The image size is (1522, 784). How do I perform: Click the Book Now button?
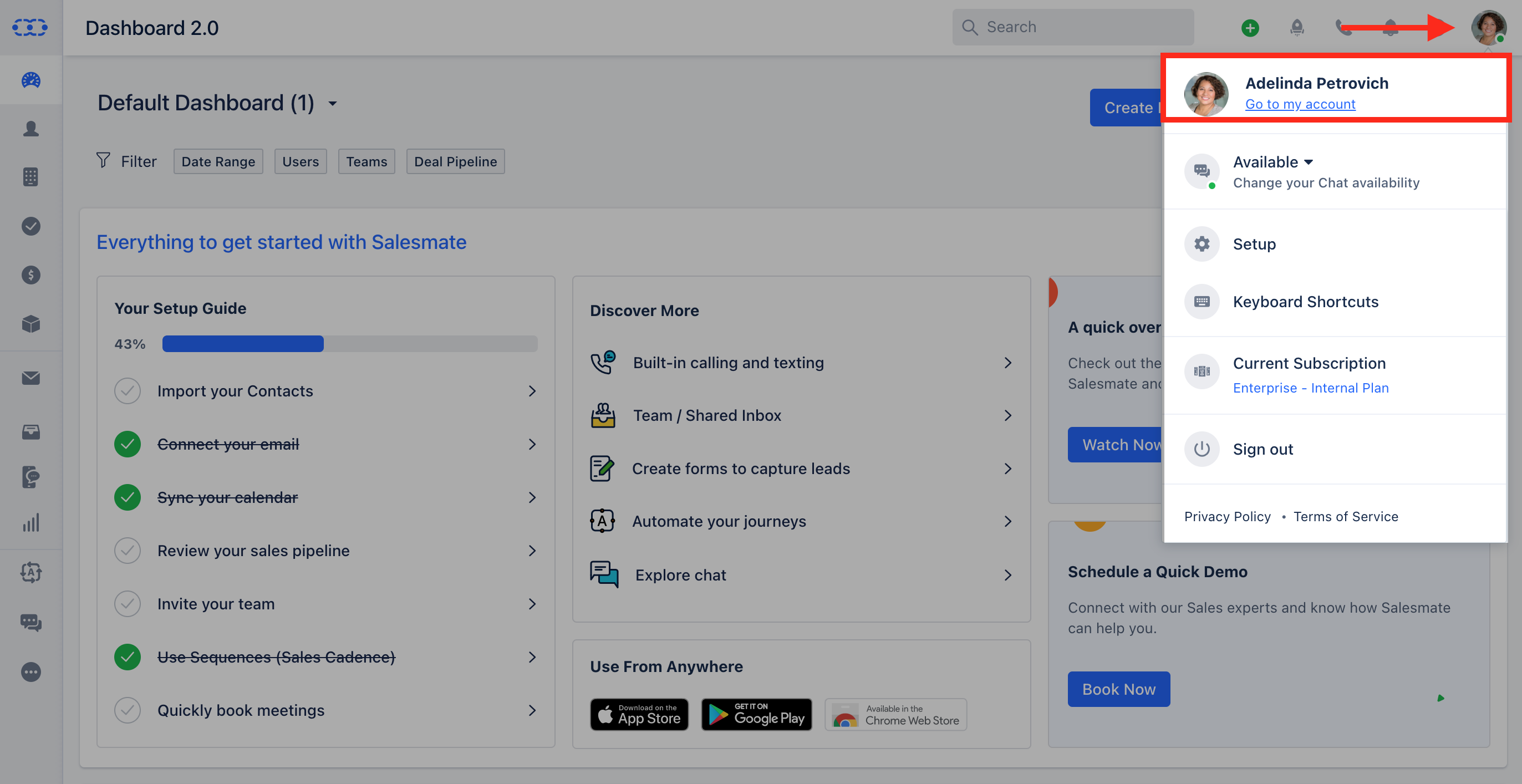click(1118, 689)
